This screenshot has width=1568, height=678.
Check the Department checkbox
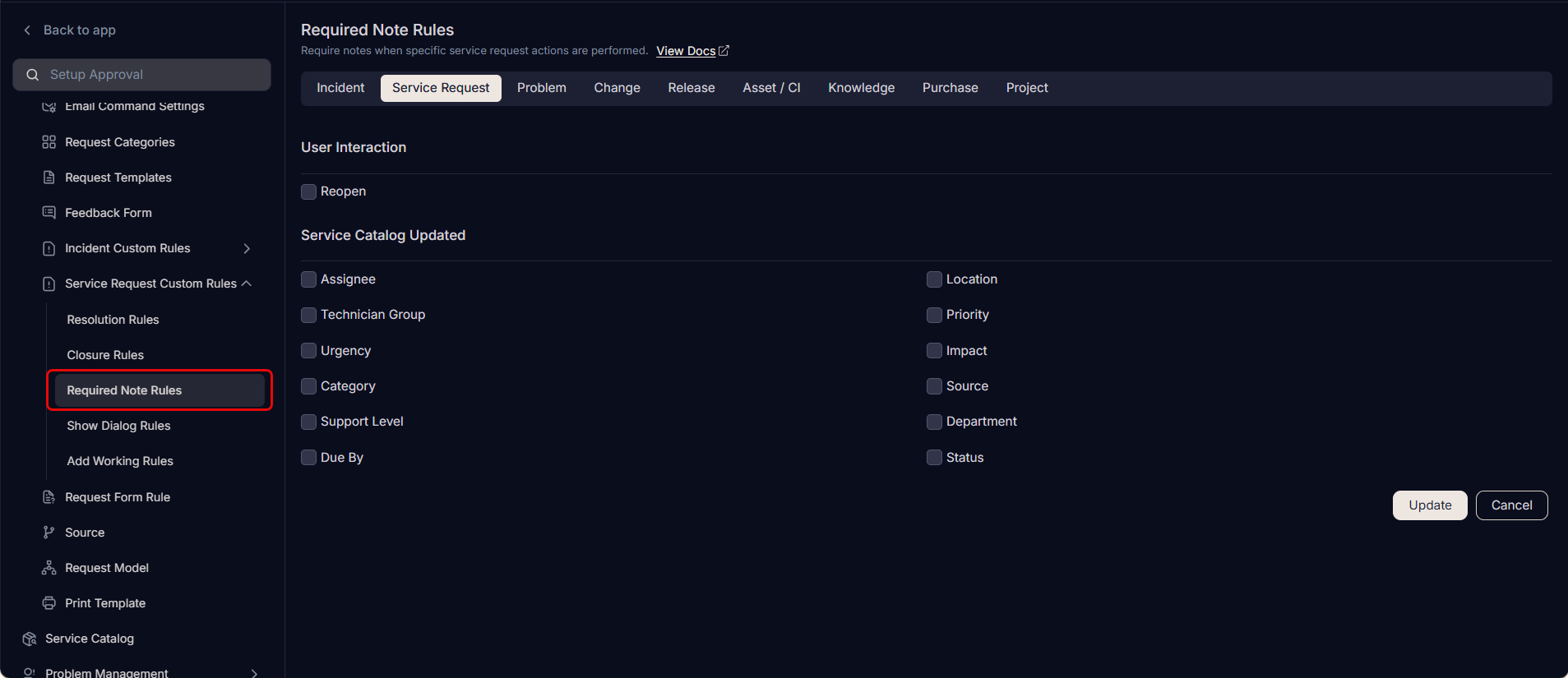pyautogui.click(x=935, y=422)
